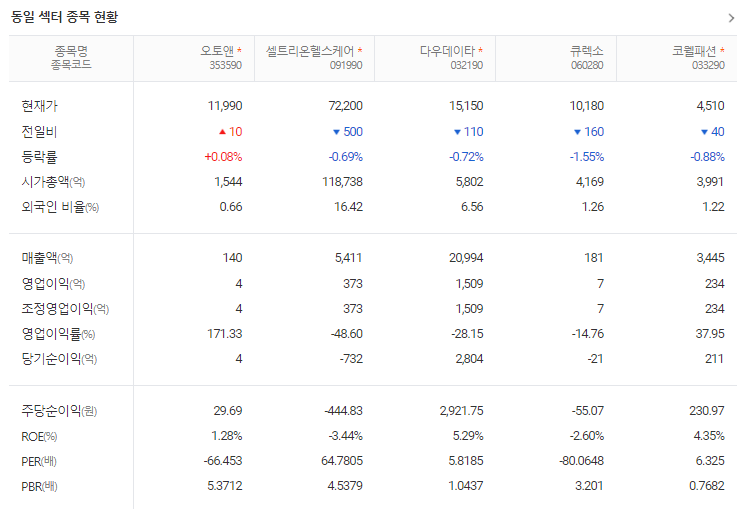Click EPS value -55.07
The image size is (743, 509).
pyautogui.click(x=588, y=410)
